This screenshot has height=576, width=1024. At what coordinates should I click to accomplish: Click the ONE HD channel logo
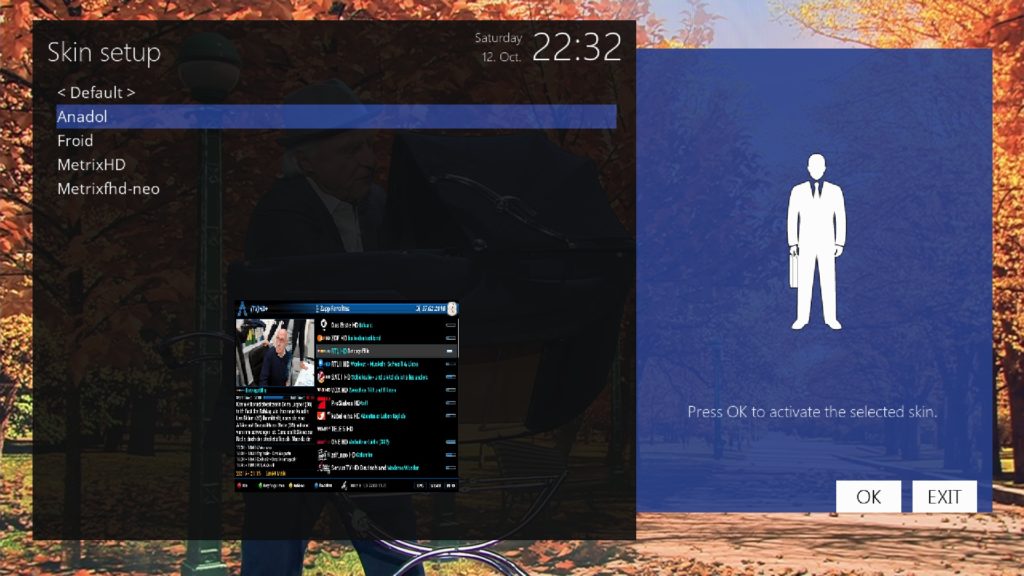tap(322, 442)
